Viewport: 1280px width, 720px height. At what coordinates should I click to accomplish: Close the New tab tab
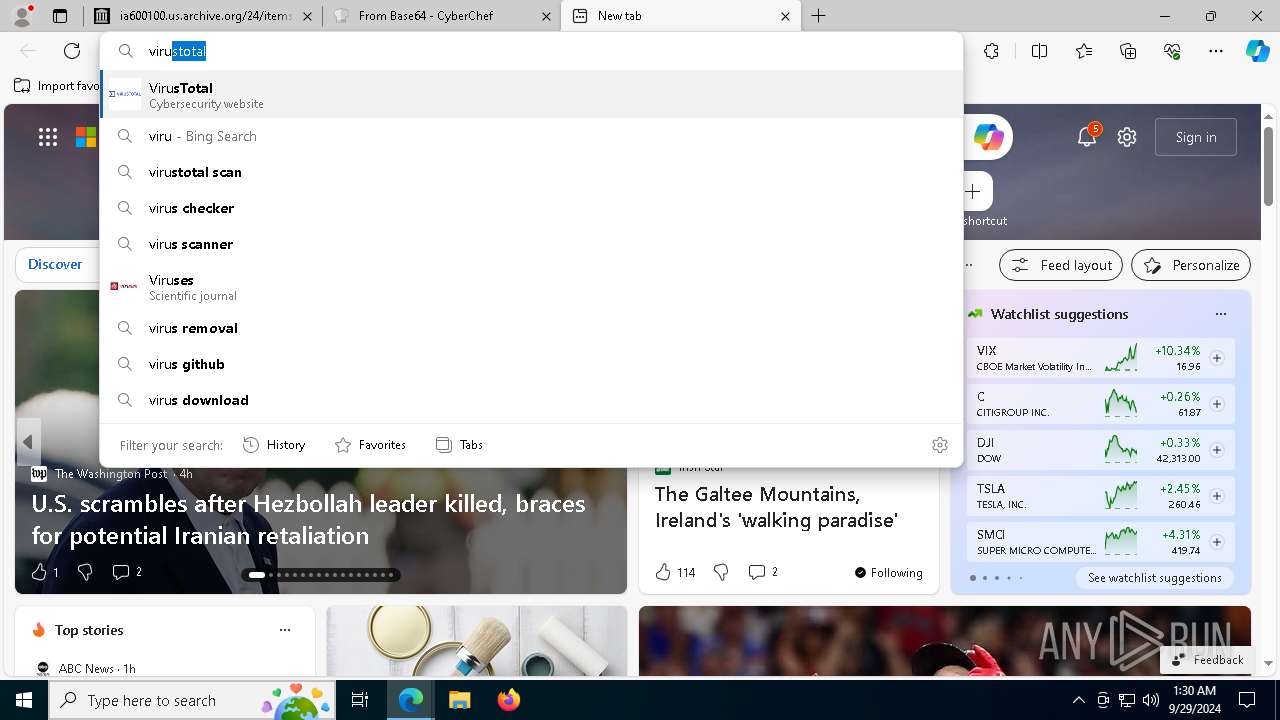tap(785, 16)
